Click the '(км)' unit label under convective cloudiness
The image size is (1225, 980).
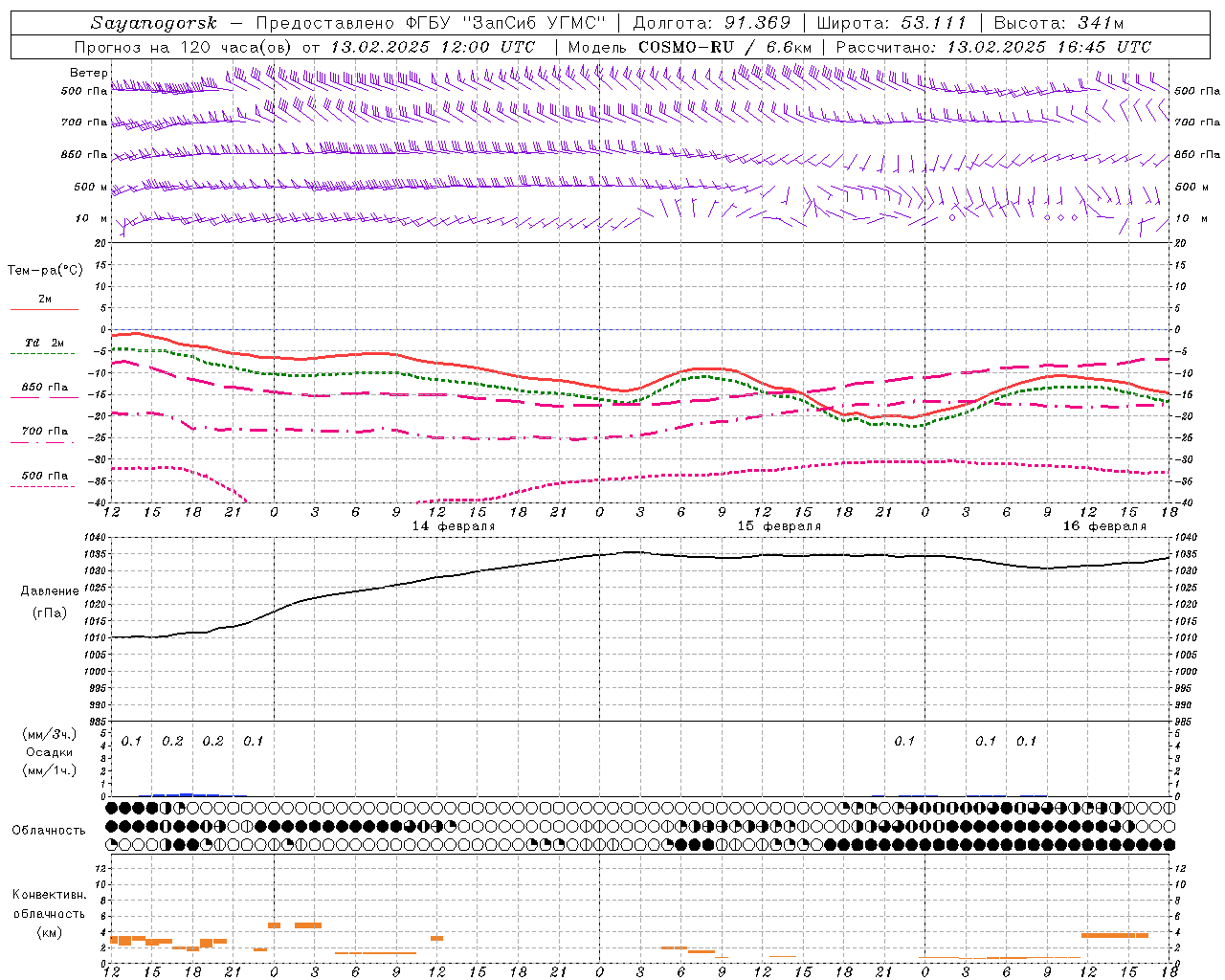click(x=50, y=932)
